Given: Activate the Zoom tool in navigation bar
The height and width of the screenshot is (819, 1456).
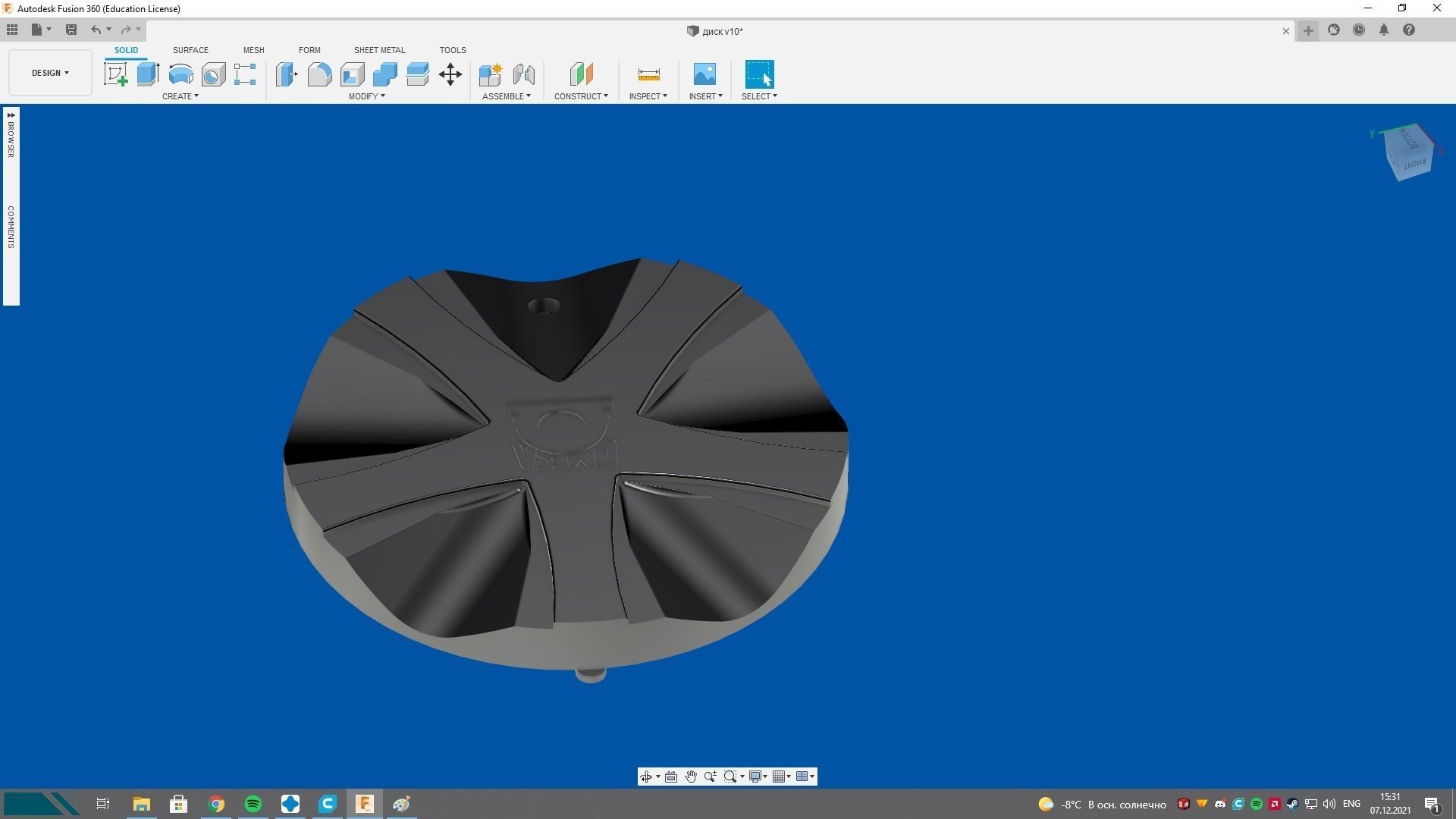Looking at the screenshot, I should point(711,777).
